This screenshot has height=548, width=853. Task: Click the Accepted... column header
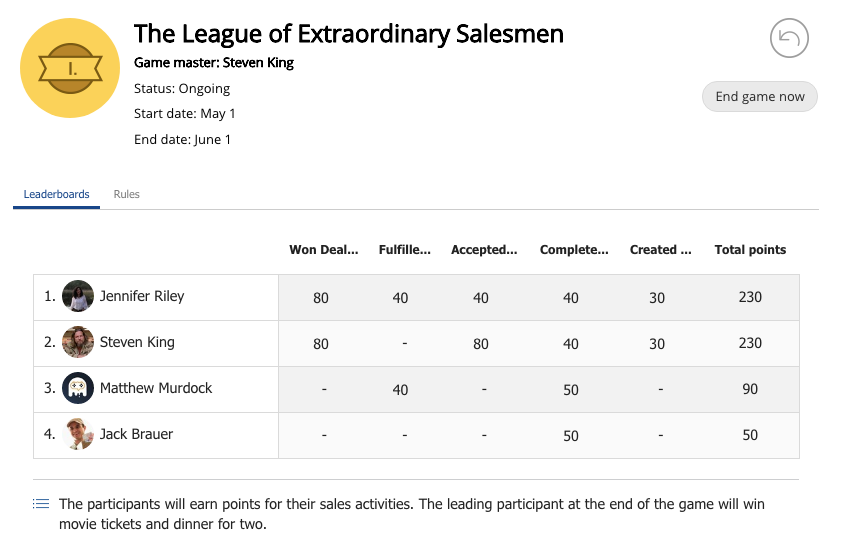coord(484,250)
